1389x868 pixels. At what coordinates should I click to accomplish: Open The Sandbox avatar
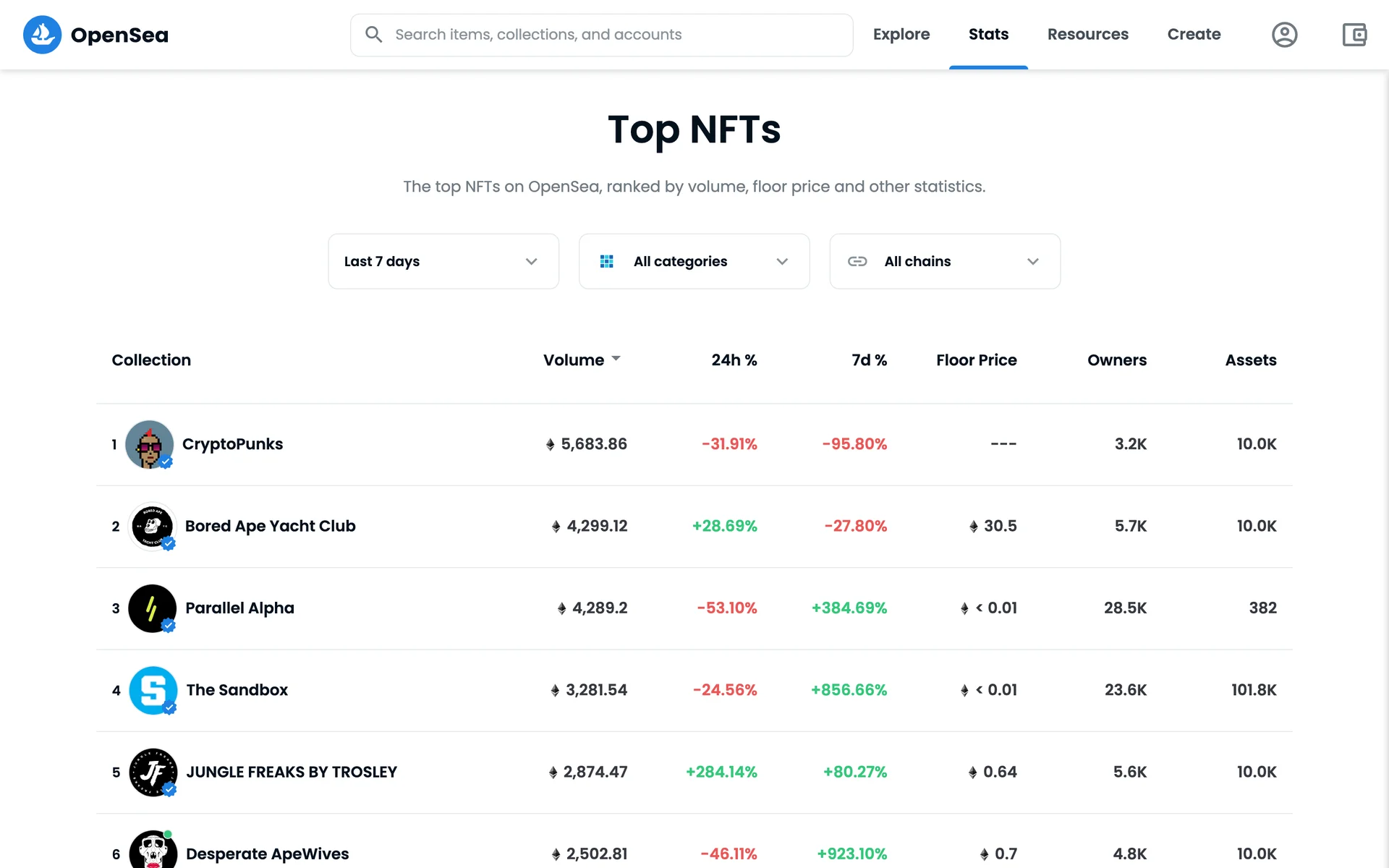(x=153, y=690)
